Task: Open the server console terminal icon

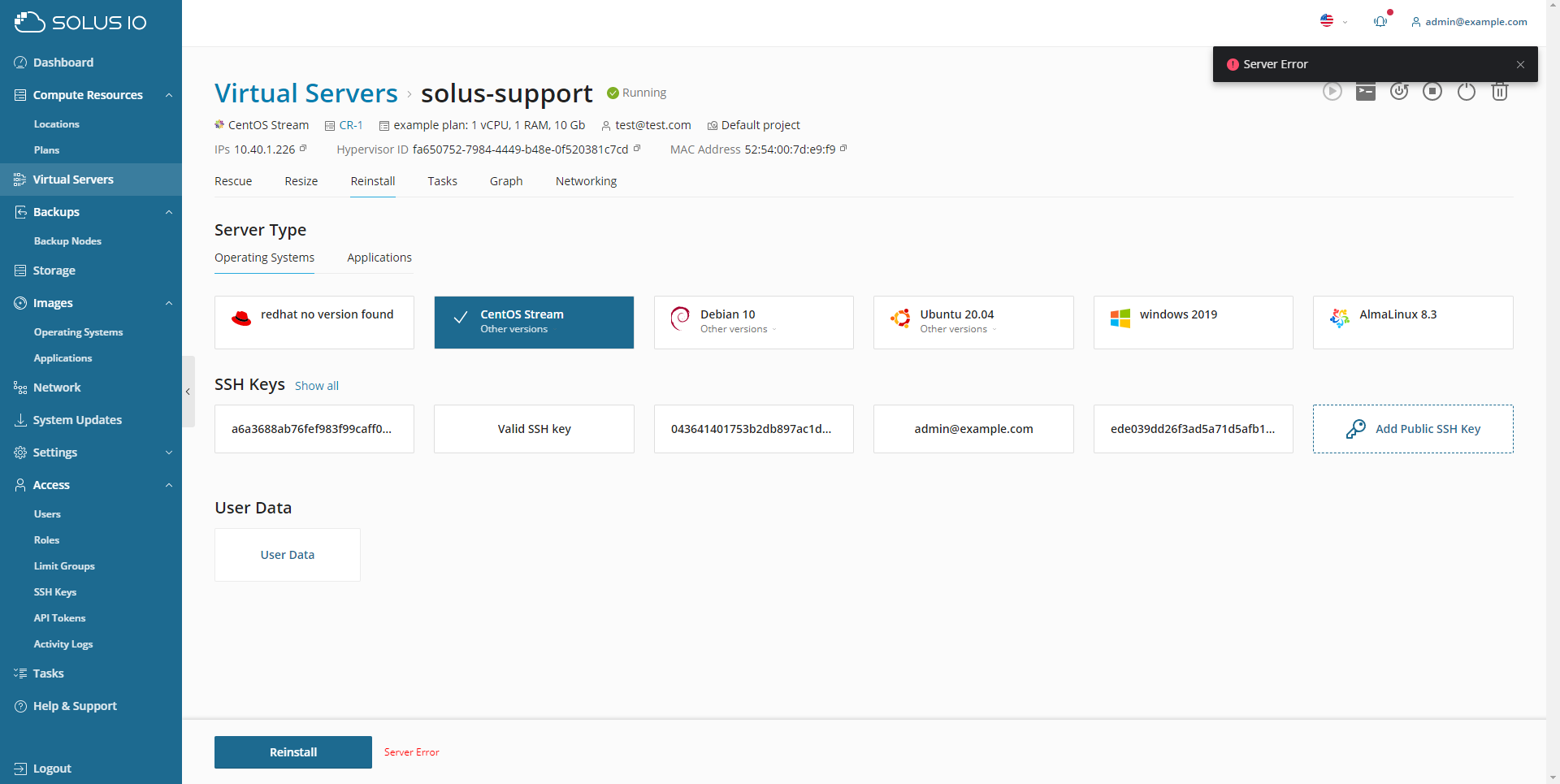Action: point(1365,92)
